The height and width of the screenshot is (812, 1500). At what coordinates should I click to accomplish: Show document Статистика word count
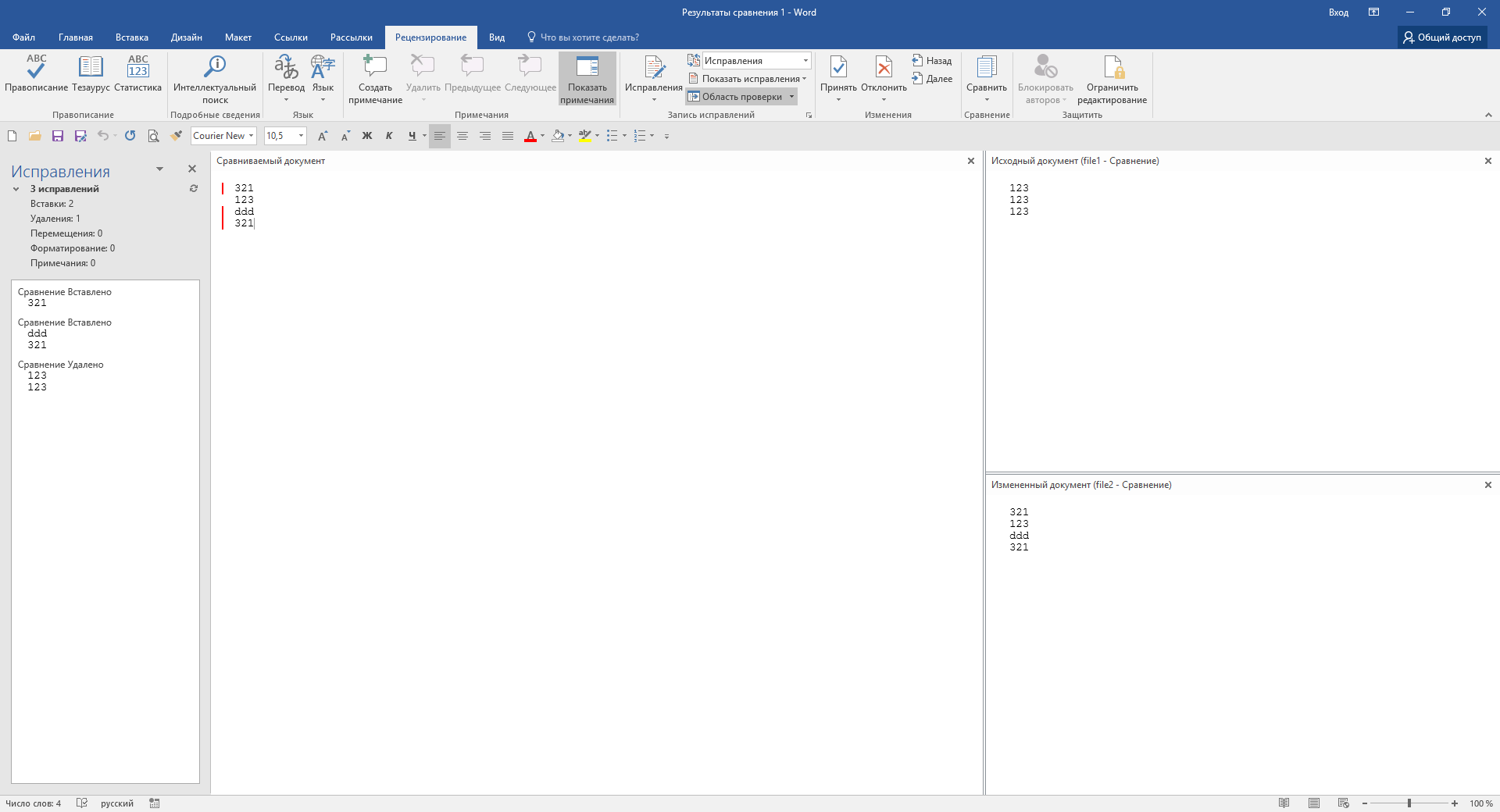[x=137, y=74]
